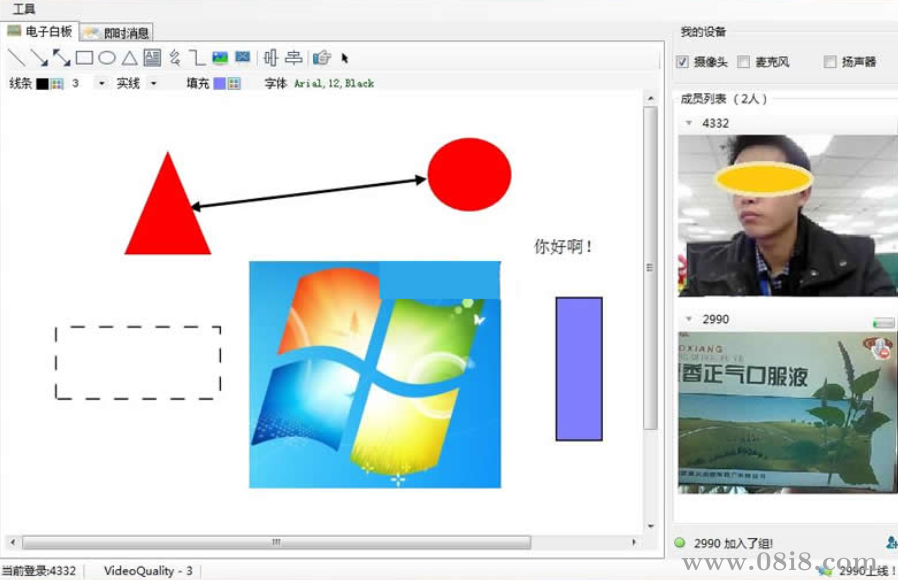Select the Windows 7 logo image
898x580 pixels.
click(x=375, y=374)
